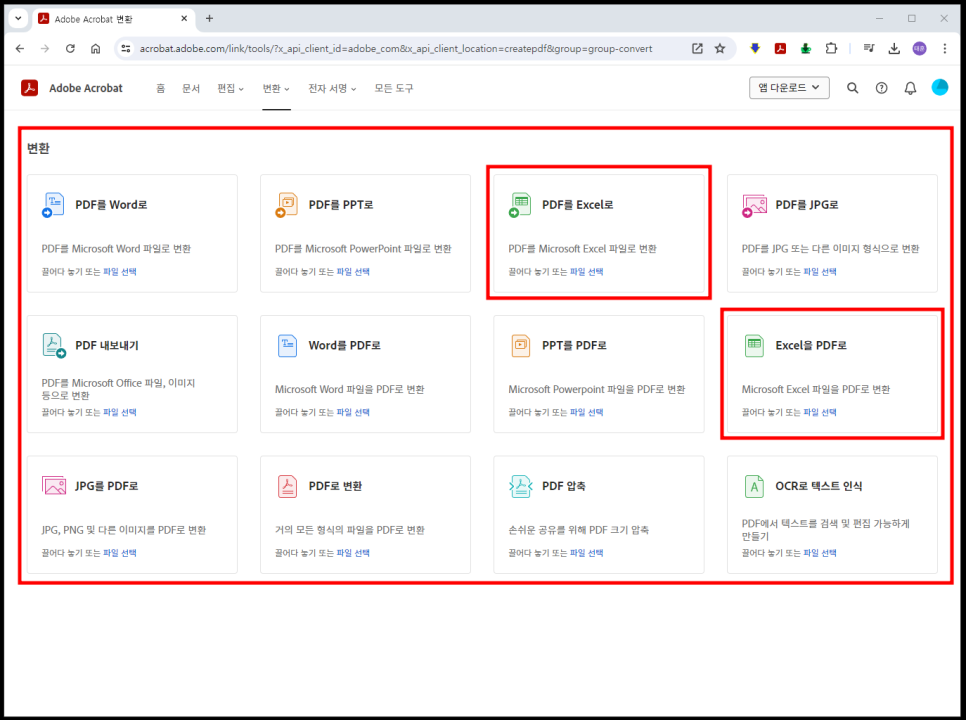Click 파일 선택 in PDF 압축 card
The height and width of the screenshot is (720, 966).
pyautogui.click(x=586, y=552)
